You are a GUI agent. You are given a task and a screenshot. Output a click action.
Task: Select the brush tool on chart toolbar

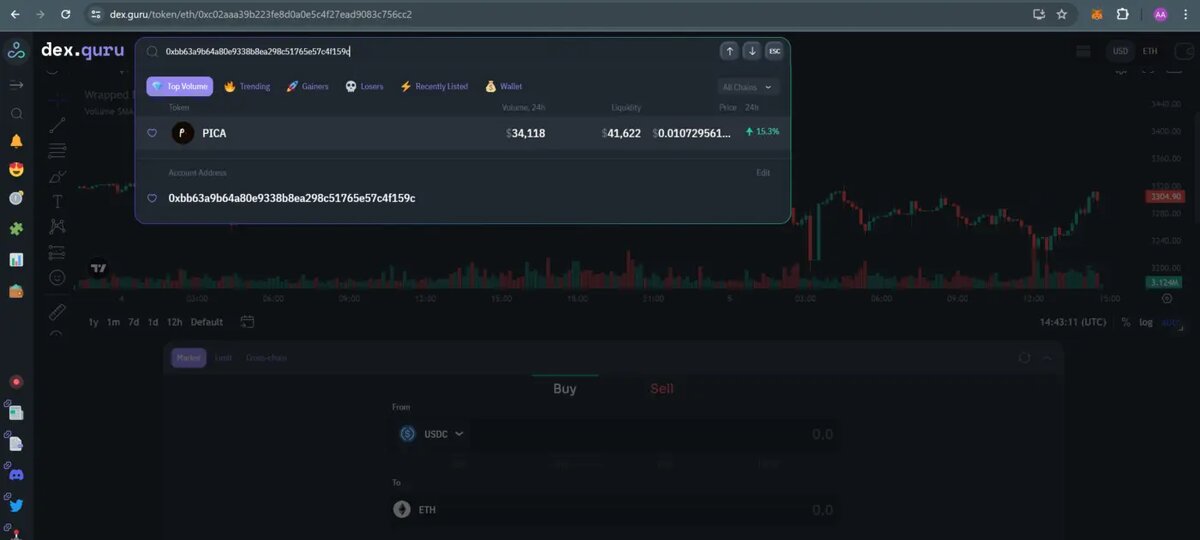pos(57,176)
